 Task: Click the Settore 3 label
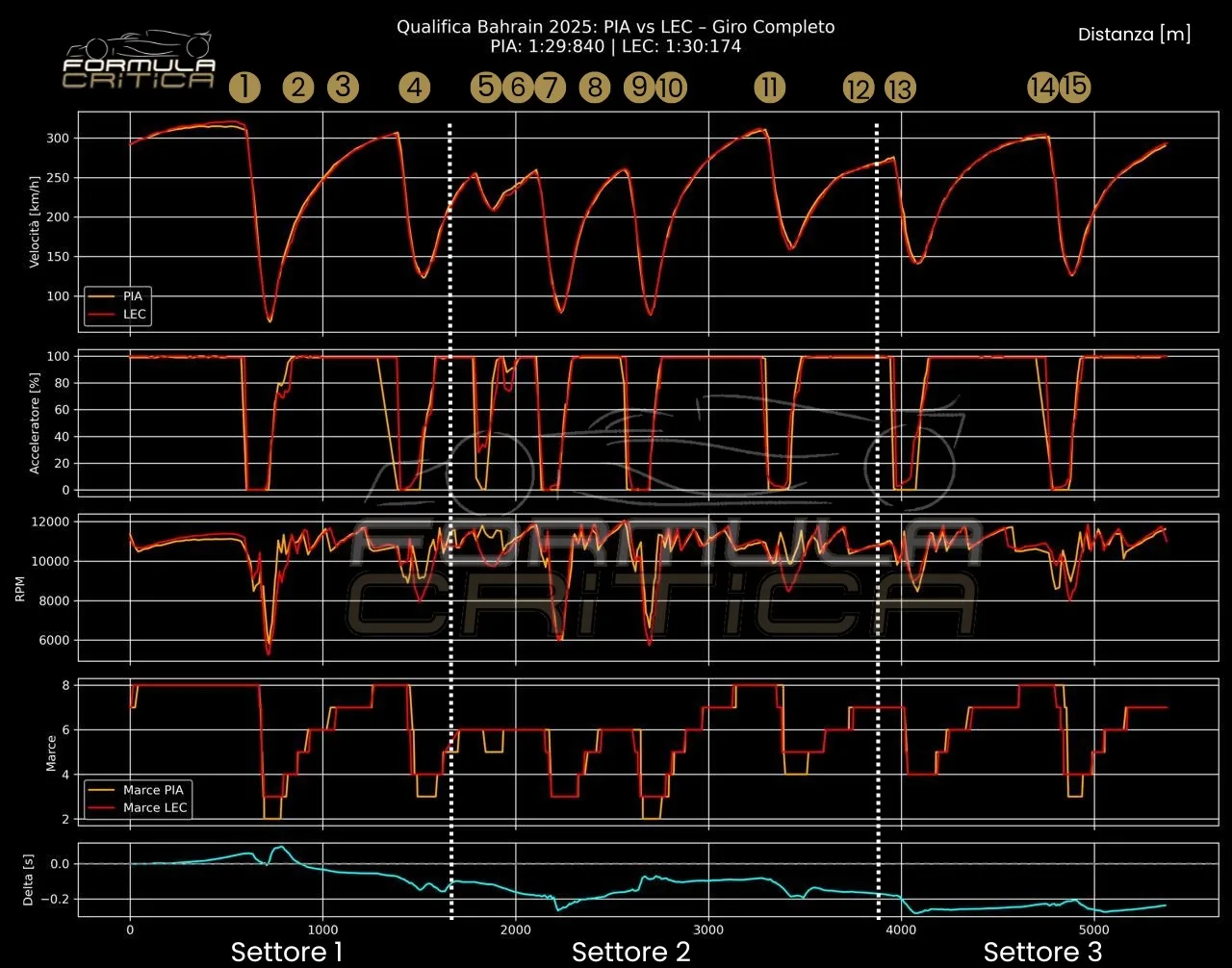pyautogui.click(x=1042, y=952)
